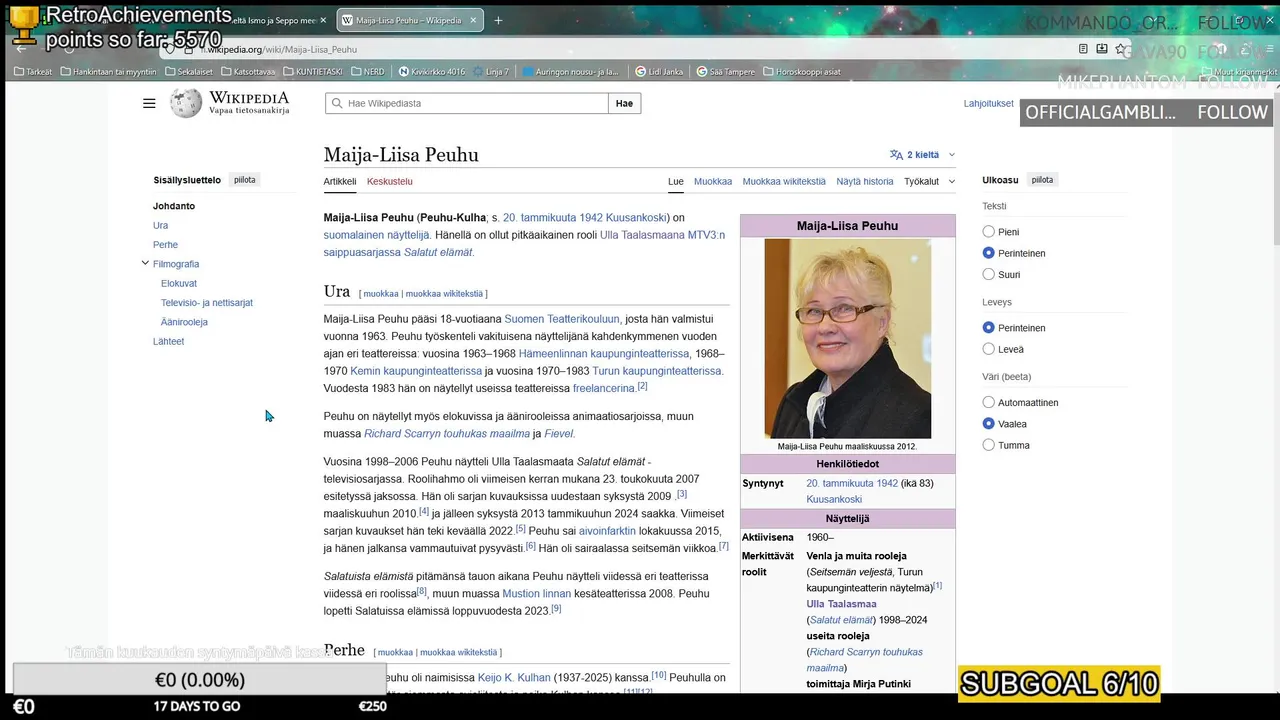Open a new browser tab with plus
The height and width of the screenshot is (720, 1280).
coord(498,20)
